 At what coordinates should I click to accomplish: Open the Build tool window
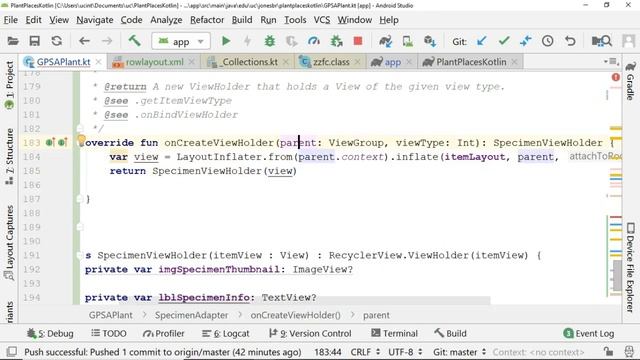point(450,333)
